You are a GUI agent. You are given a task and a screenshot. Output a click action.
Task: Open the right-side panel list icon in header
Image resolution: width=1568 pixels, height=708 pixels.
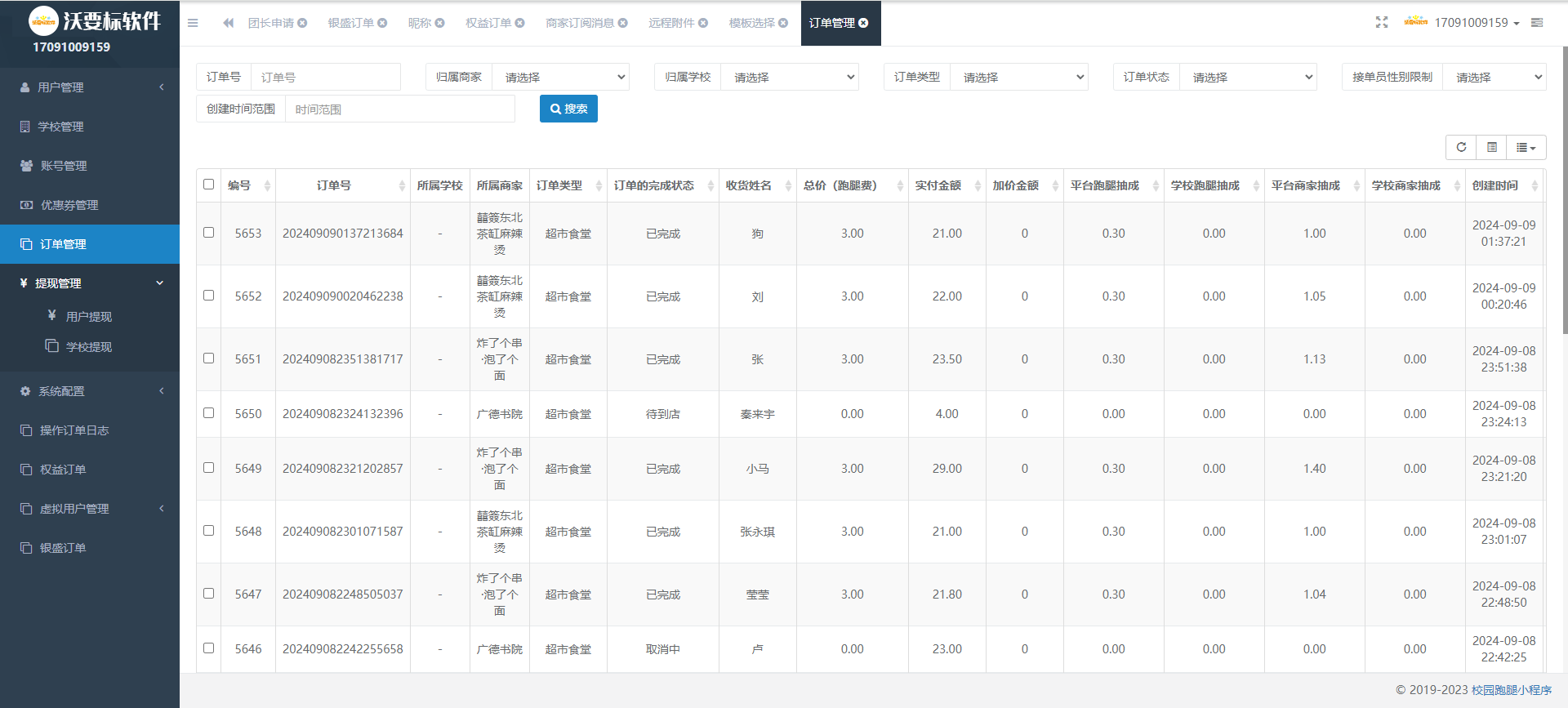click(x=1537, y=23)
